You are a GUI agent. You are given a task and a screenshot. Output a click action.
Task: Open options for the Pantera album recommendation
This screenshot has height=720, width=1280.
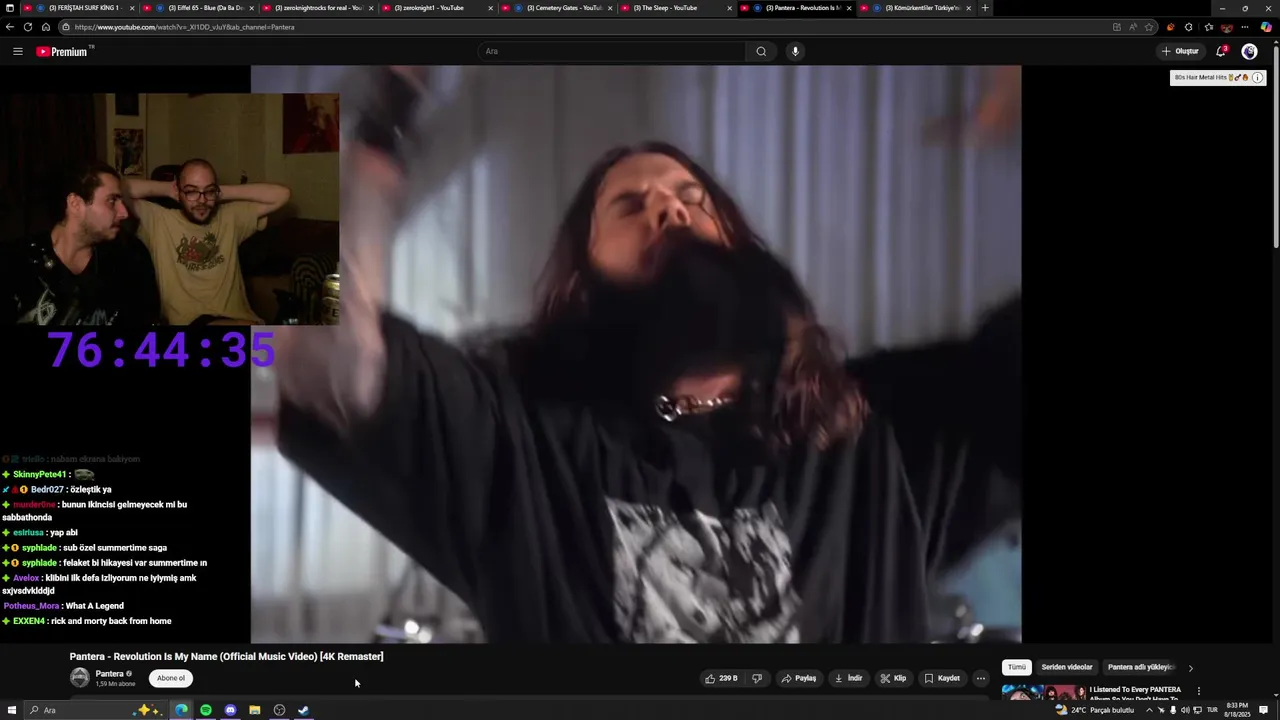(x=1198, y=691)
